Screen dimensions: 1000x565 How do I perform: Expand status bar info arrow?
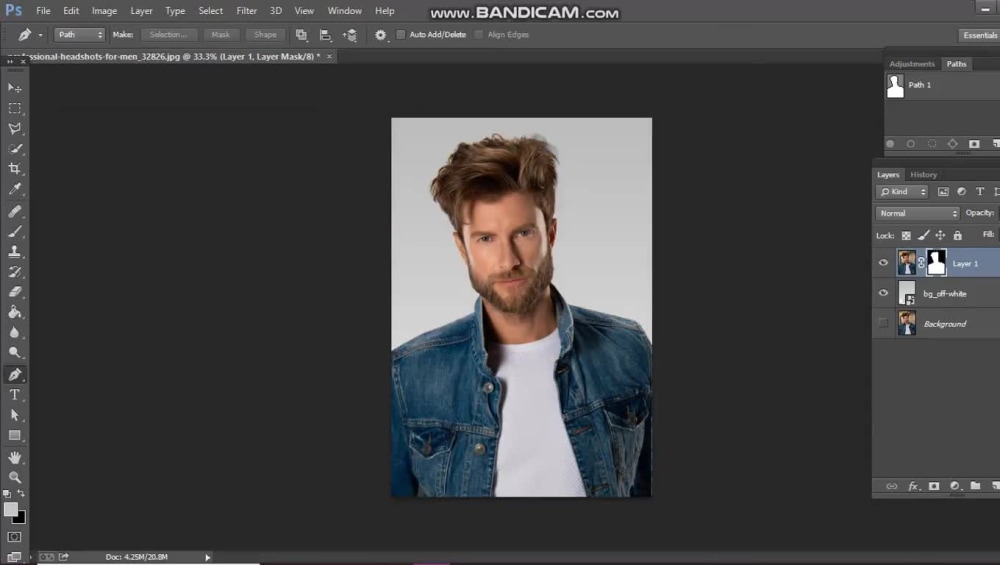207,557
